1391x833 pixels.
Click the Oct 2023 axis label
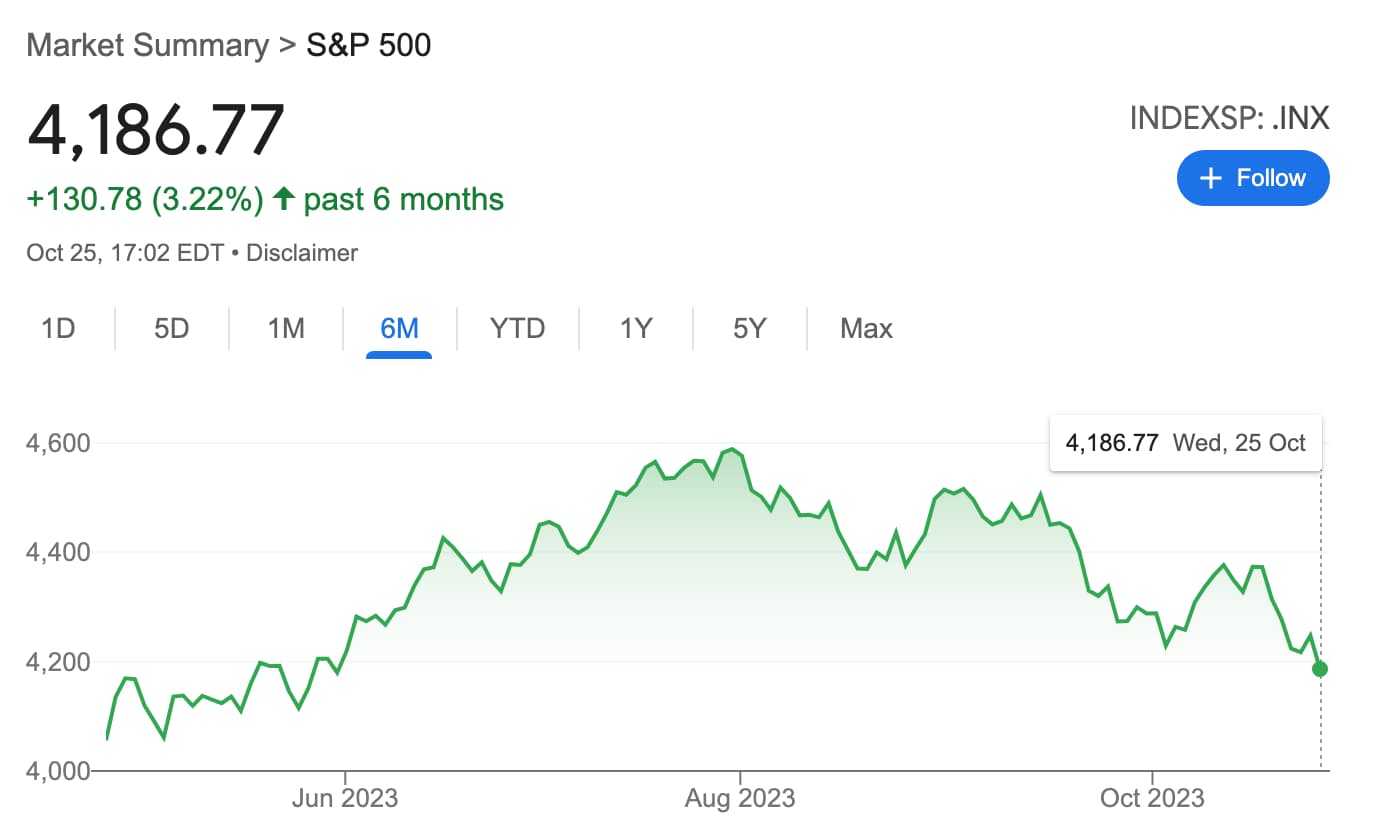[1151, 798]
